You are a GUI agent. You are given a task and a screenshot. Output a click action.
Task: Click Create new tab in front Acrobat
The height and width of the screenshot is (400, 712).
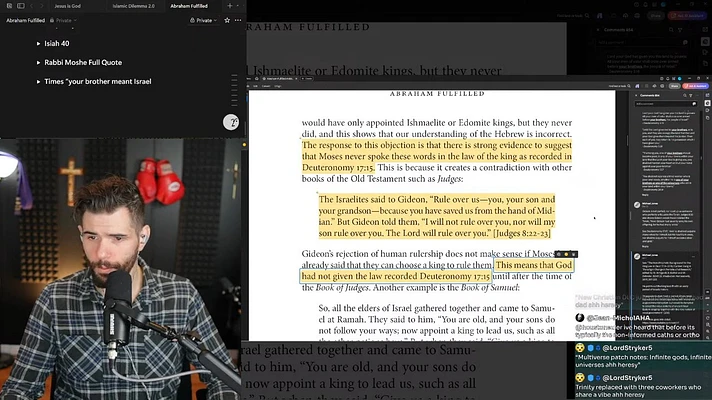[x=307, y=79]
